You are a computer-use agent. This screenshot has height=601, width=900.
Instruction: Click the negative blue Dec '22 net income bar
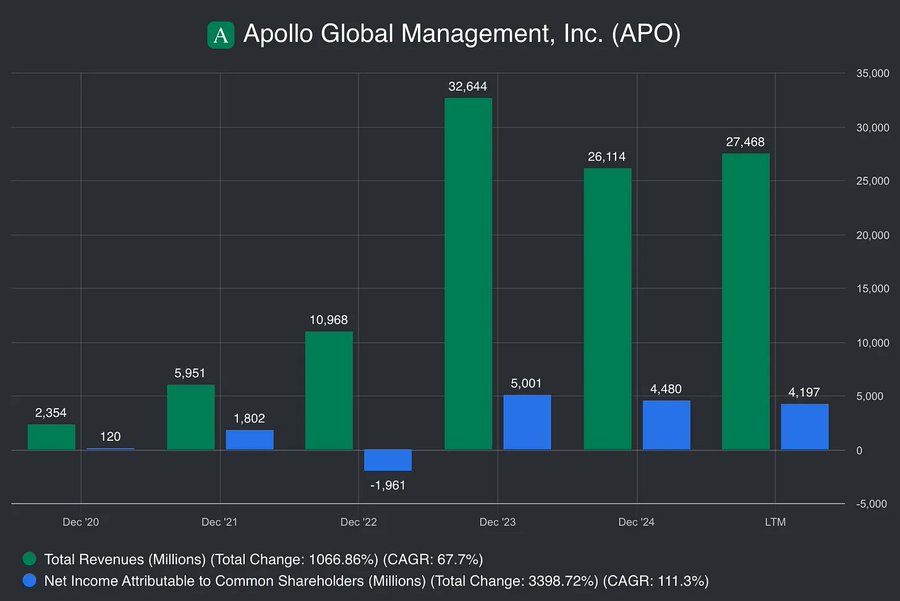(x=388, y=460)
